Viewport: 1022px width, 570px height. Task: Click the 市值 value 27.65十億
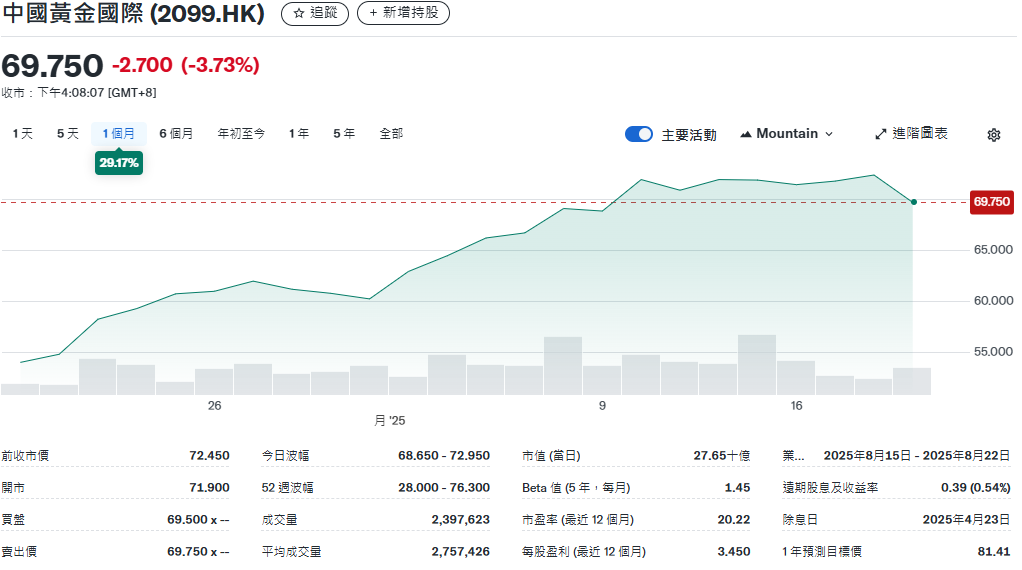click(722, 456)
